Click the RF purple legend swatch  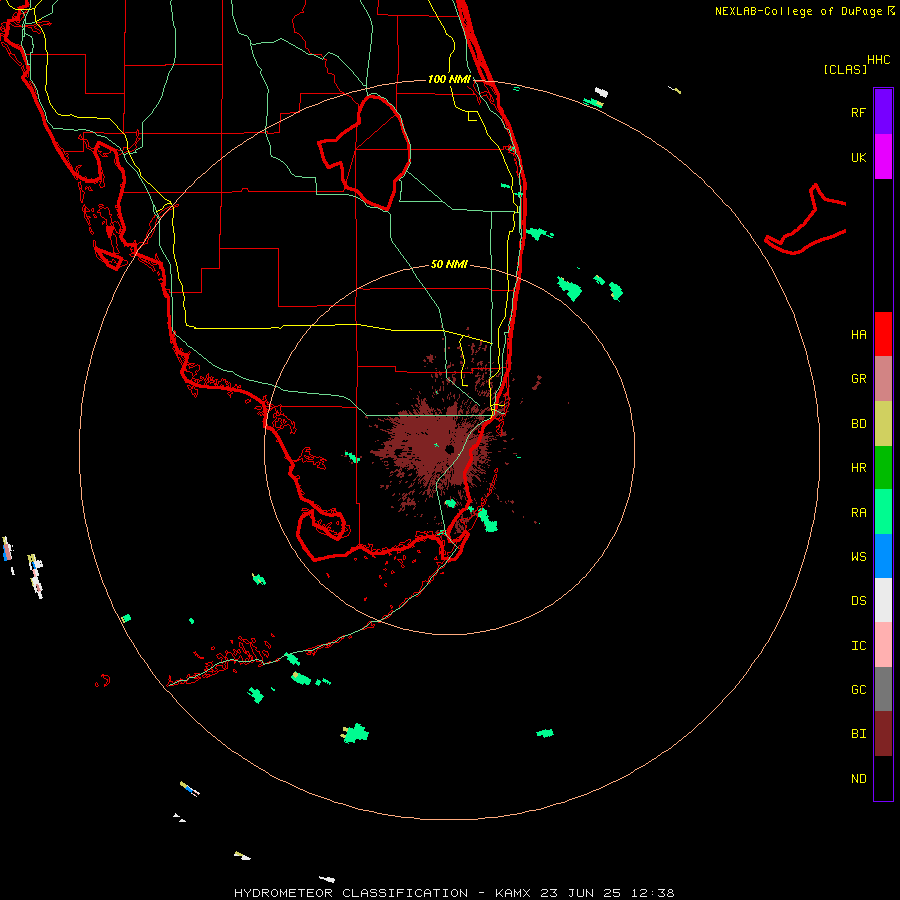point(883,112)
